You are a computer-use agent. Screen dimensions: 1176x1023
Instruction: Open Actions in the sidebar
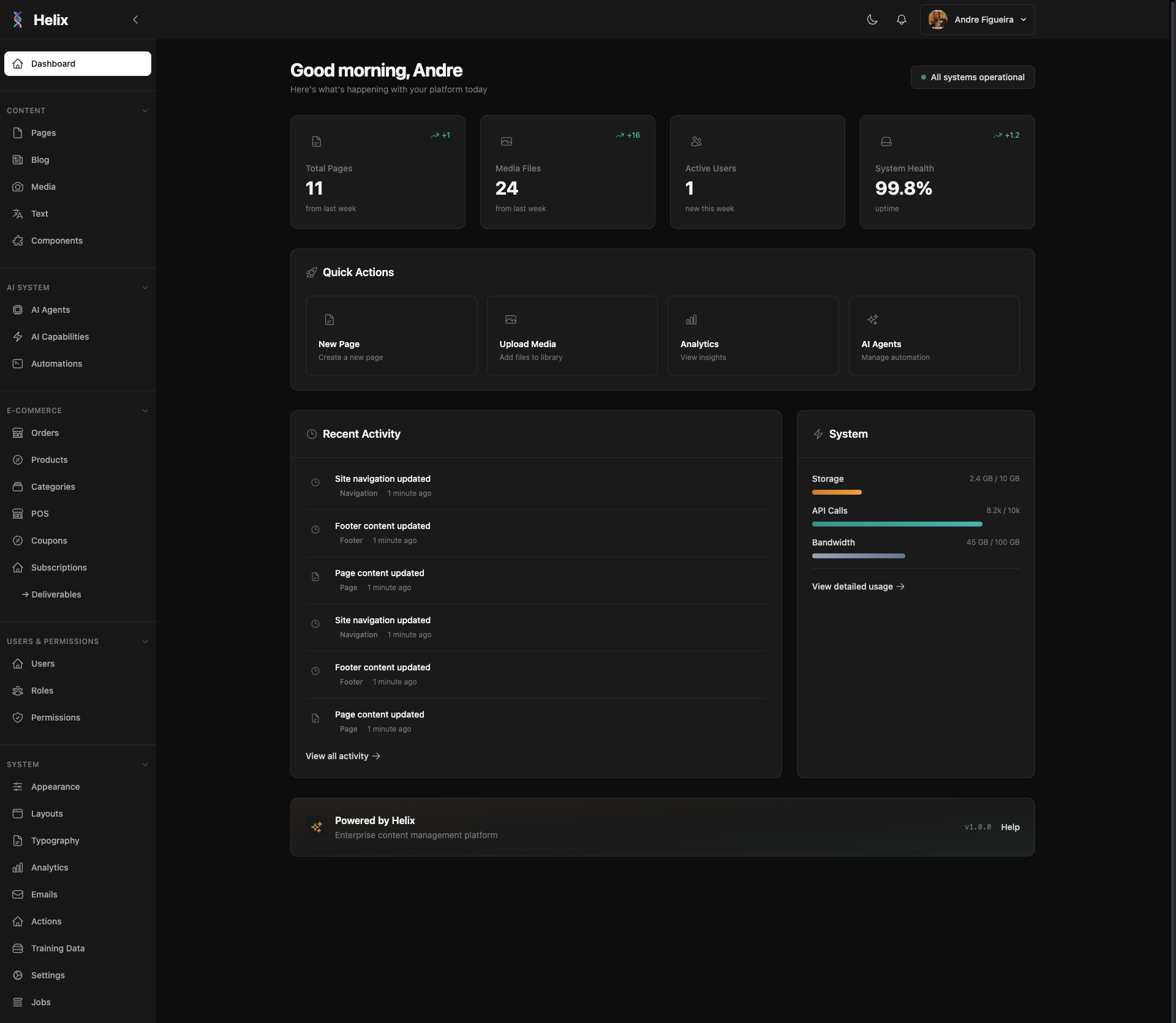(x=78, y=921)
